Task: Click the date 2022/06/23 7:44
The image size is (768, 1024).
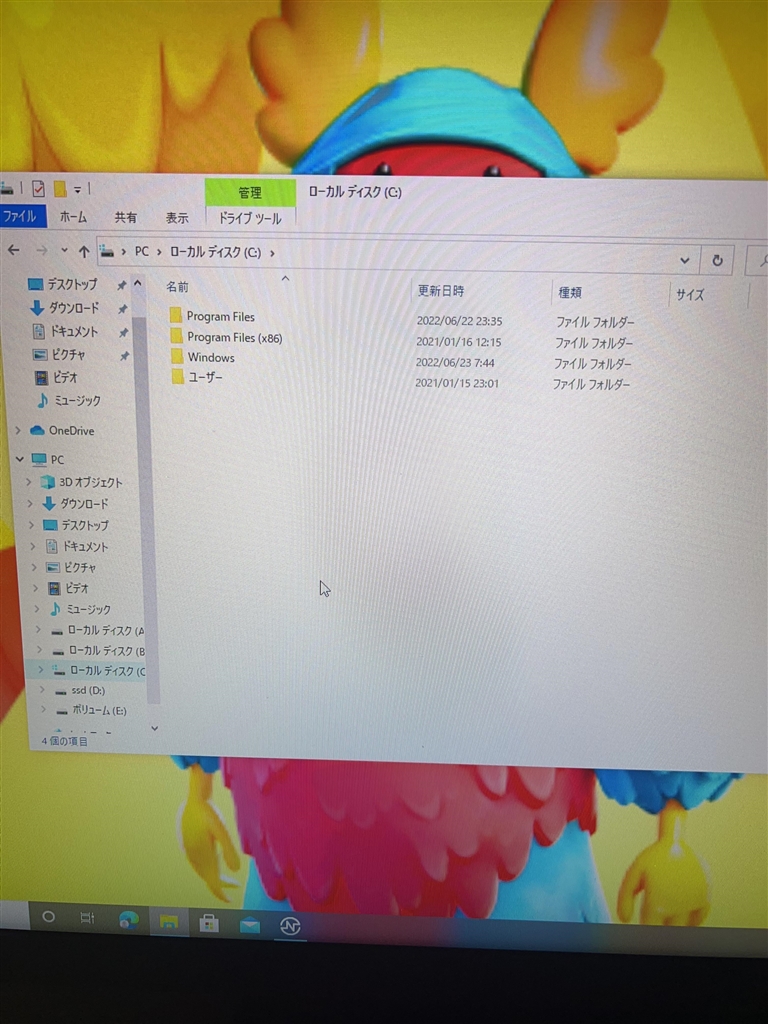Action: click(x=455, y=362)
